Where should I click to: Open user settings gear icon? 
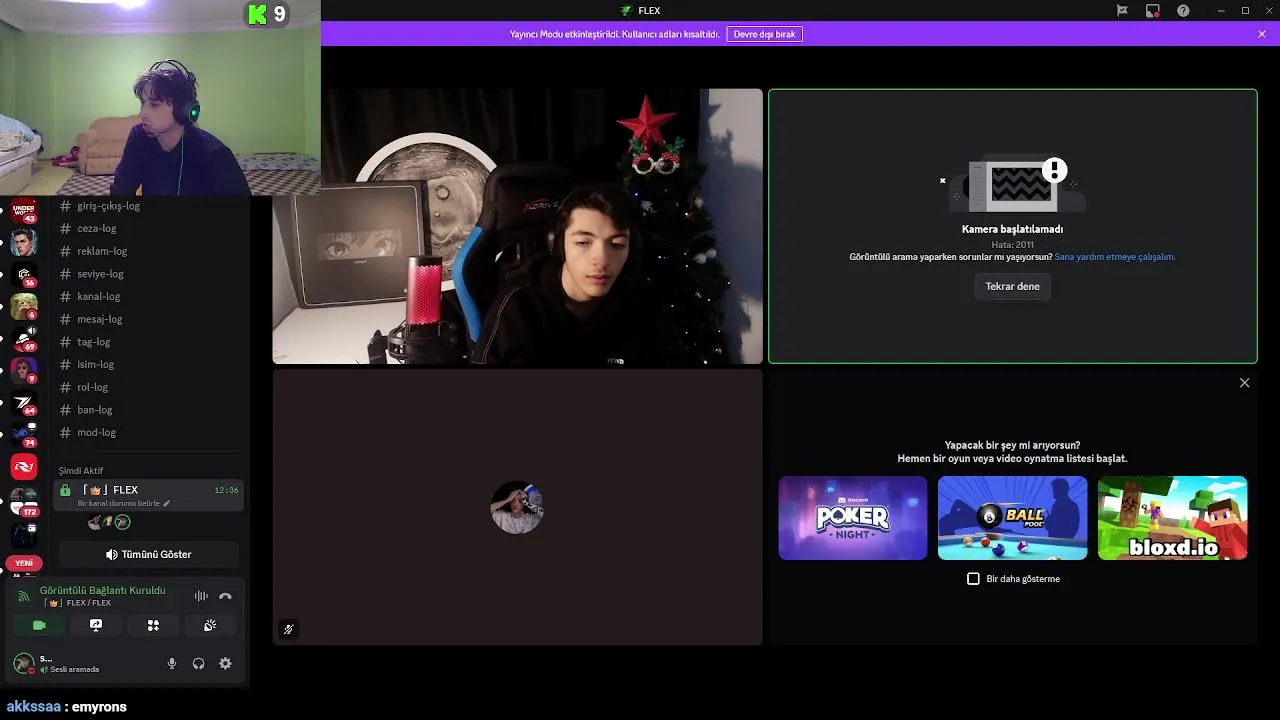[x=225, y=663]
